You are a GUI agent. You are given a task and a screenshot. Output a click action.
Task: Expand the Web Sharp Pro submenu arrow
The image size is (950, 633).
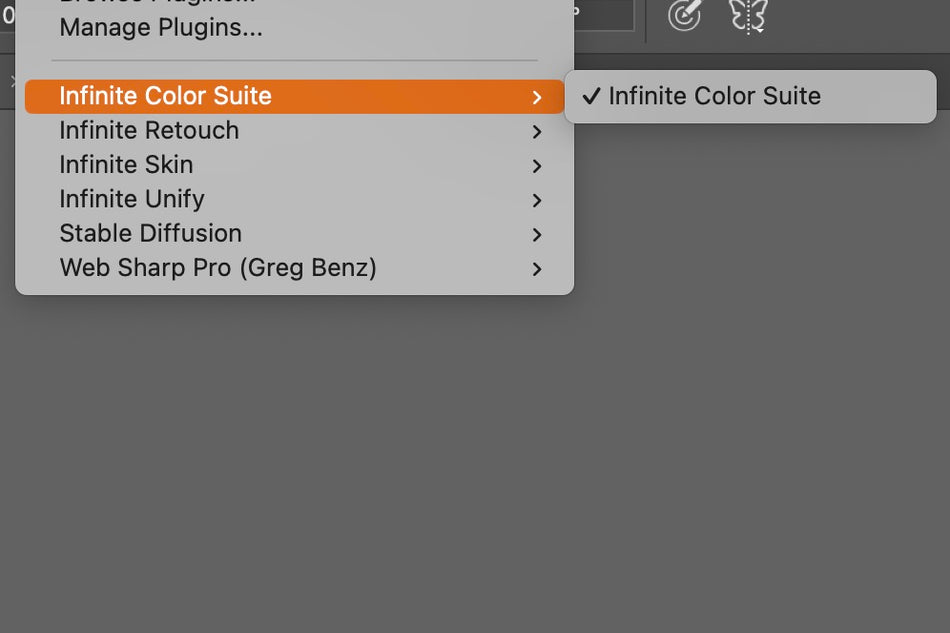[537, 269]
